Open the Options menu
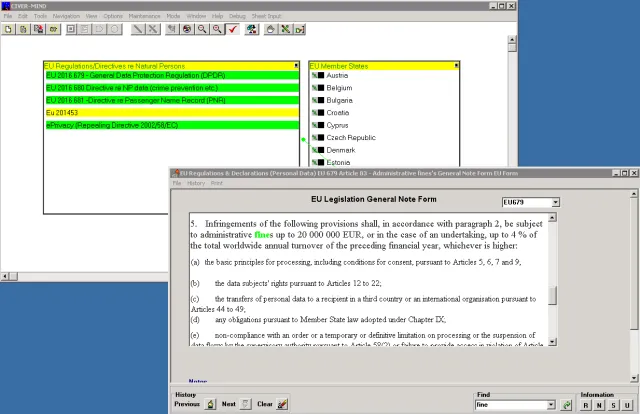The width and height of the screenshot is (640, 414). [x=113, y=16]
